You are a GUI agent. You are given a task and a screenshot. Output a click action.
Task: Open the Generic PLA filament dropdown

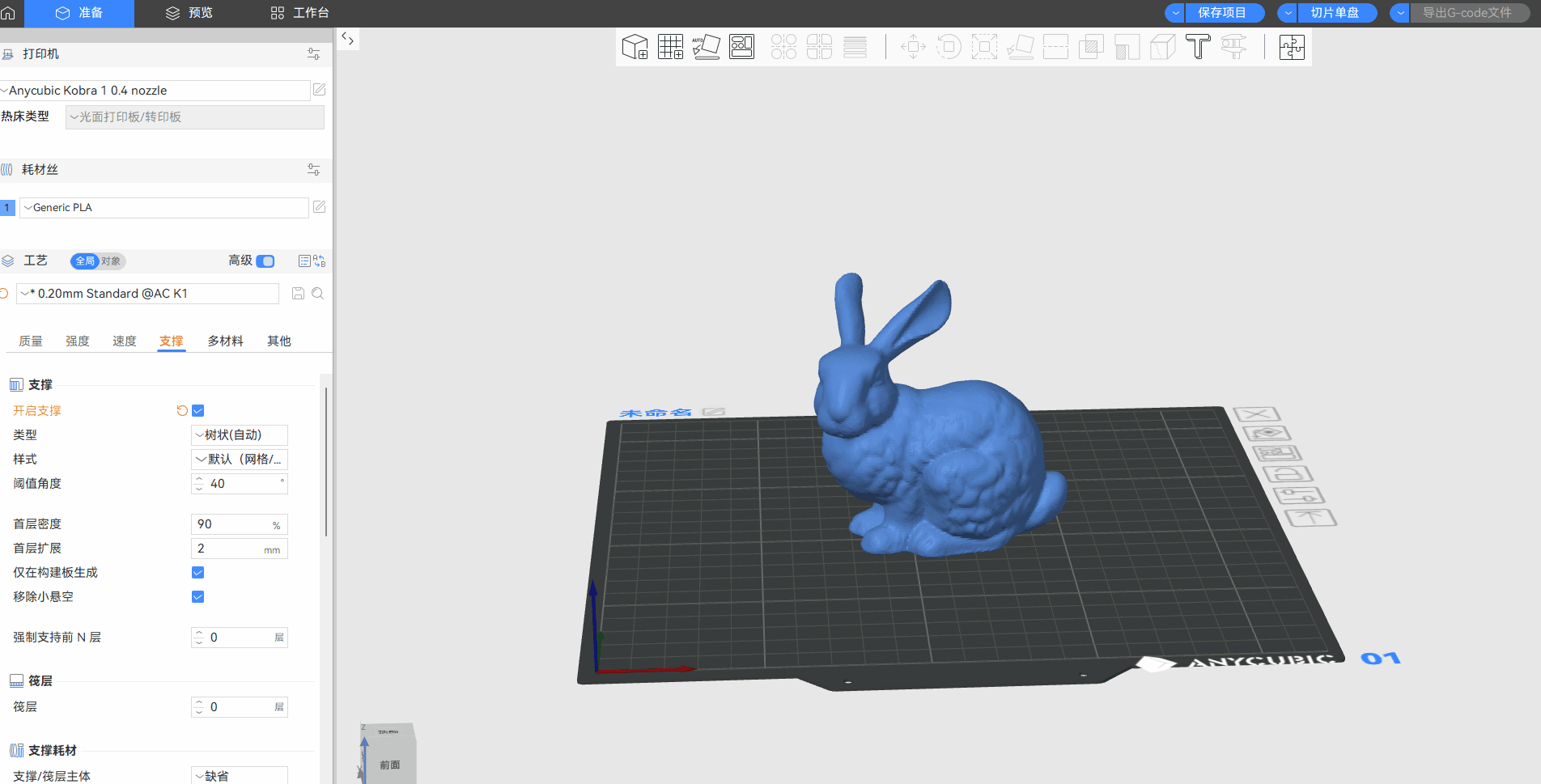[x=164, y=208]
